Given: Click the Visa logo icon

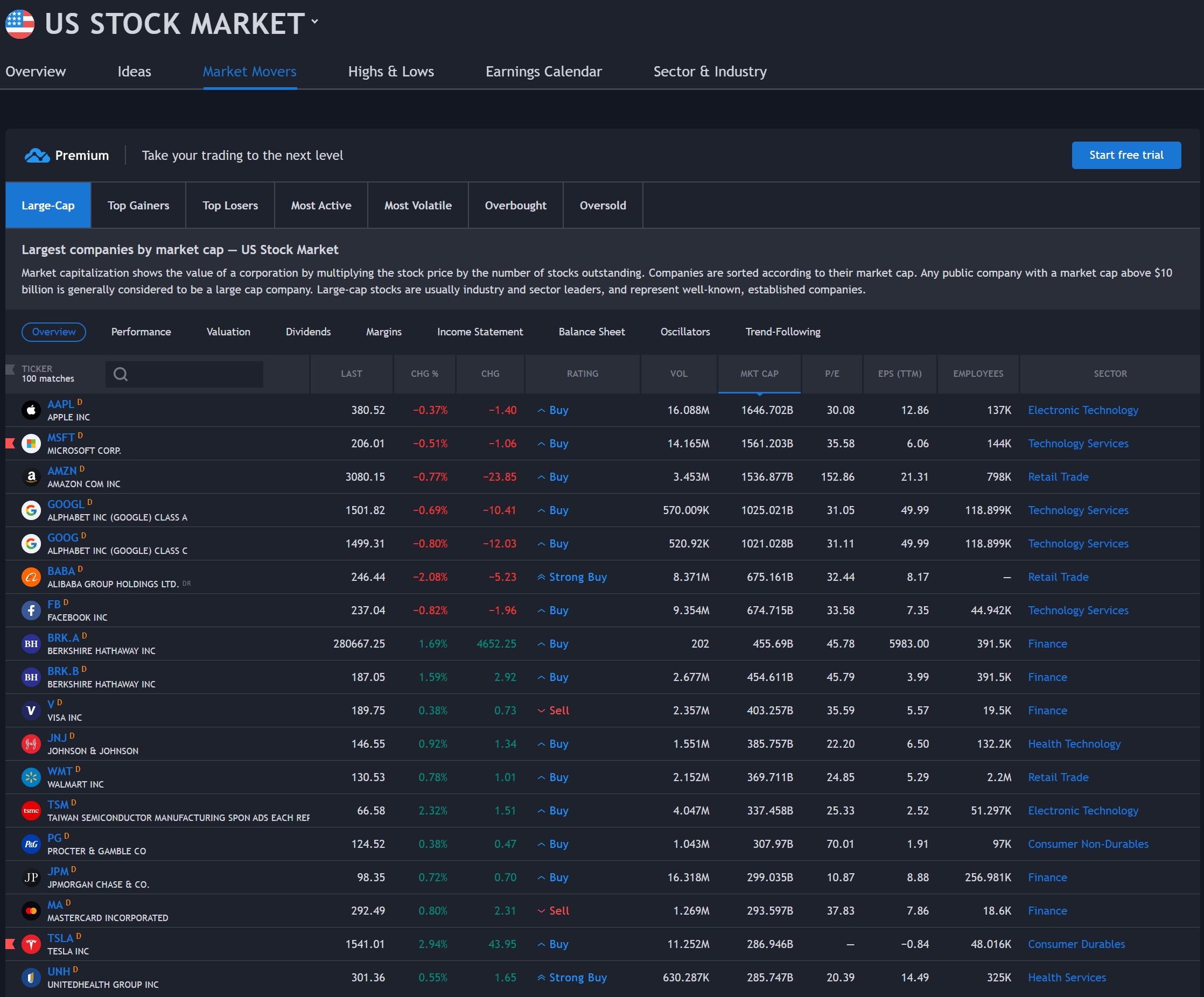Looking at the screenshot, I should (x=31, y=711).
